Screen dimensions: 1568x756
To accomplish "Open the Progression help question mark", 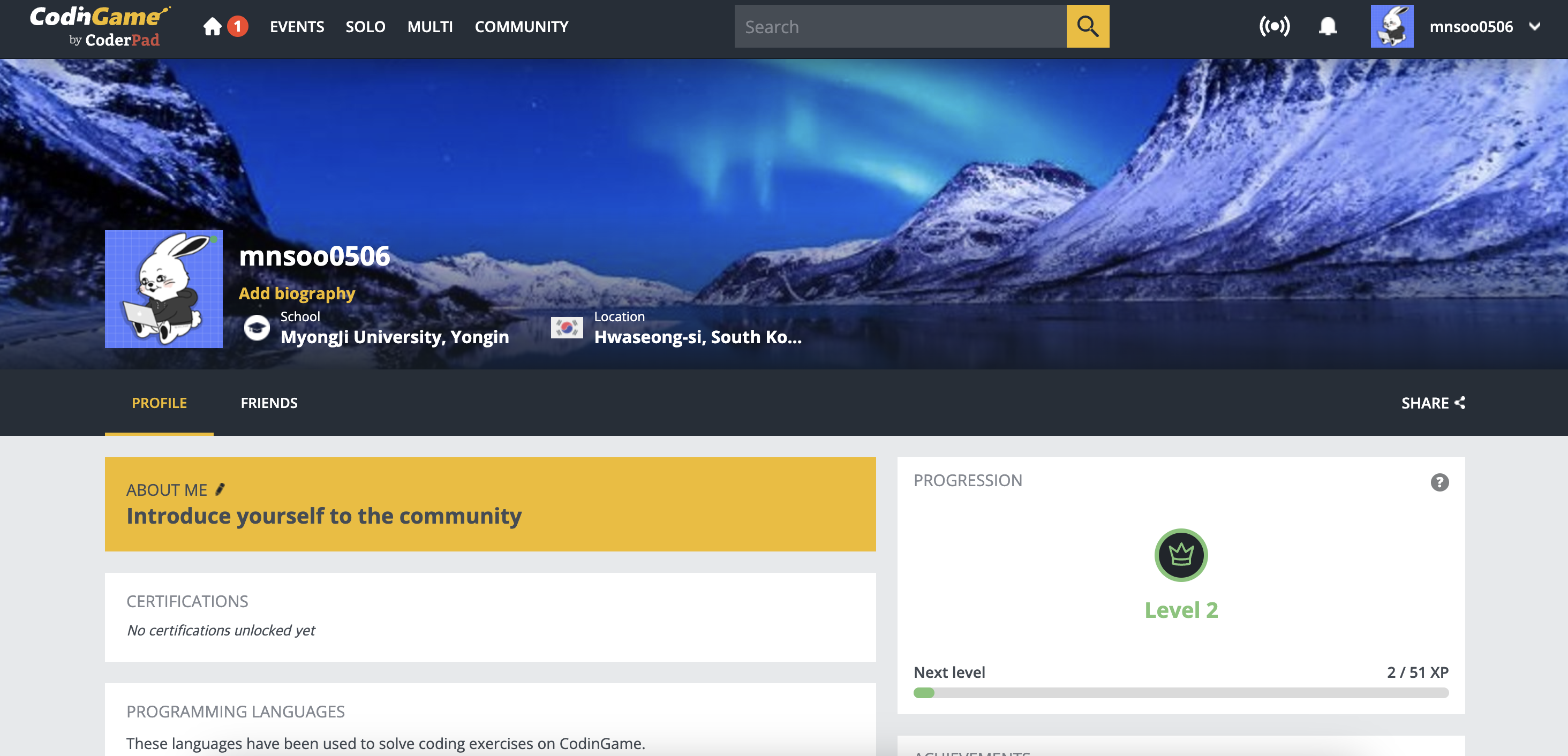I will point(1439,482).
